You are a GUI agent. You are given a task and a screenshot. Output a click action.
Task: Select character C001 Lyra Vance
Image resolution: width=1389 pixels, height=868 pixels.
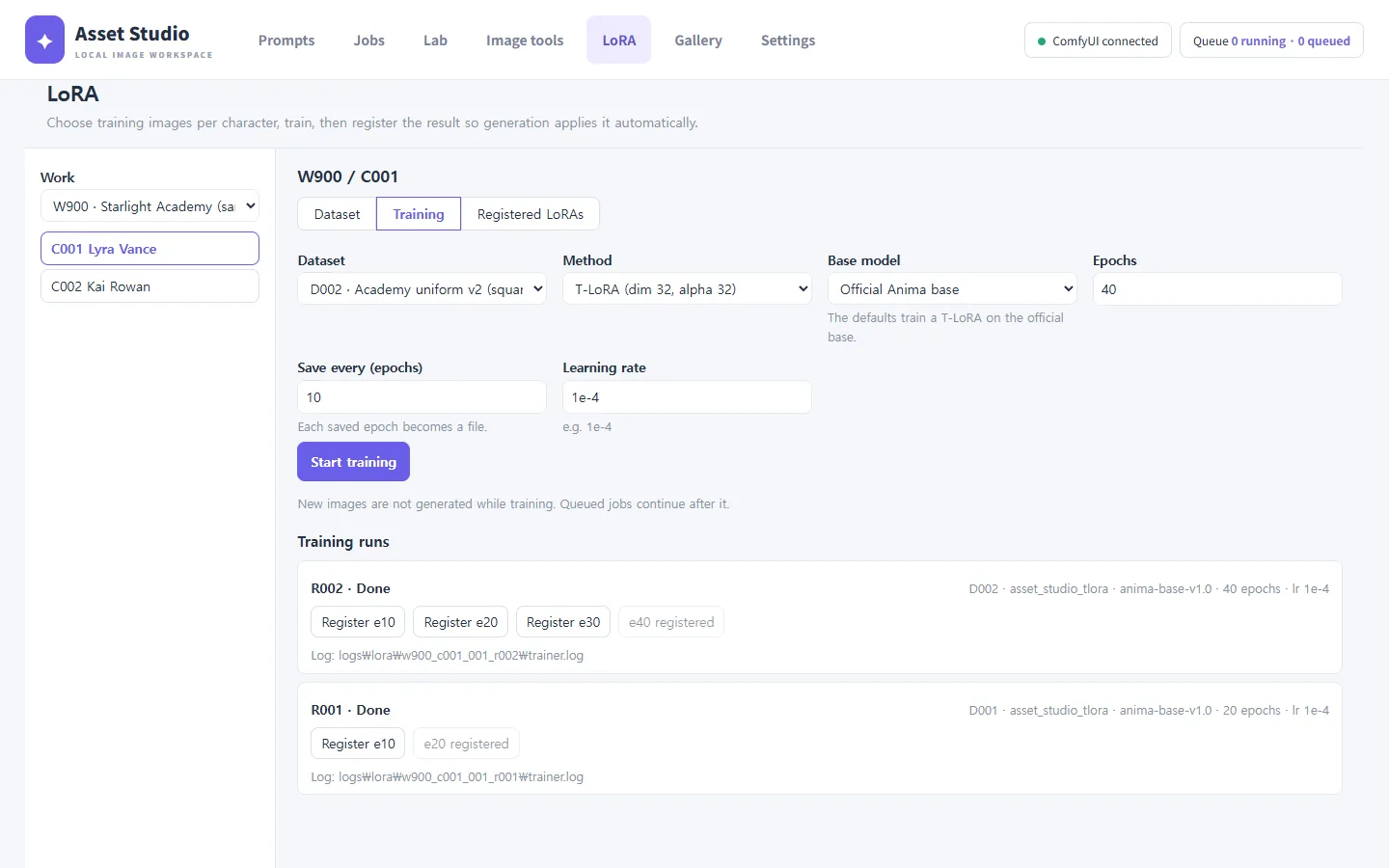(x=150, y=249)
